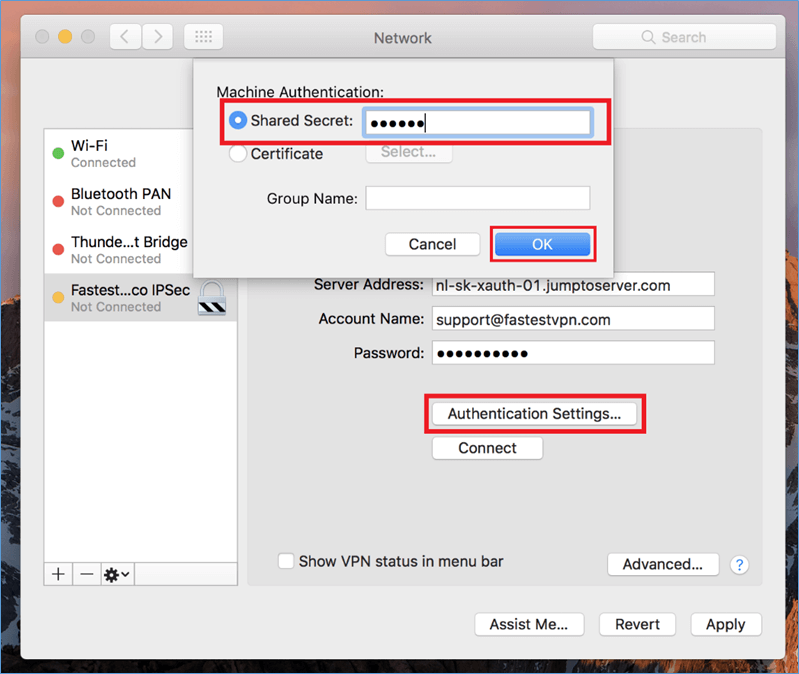Add a network service with plus button

[x=58, y=574]
